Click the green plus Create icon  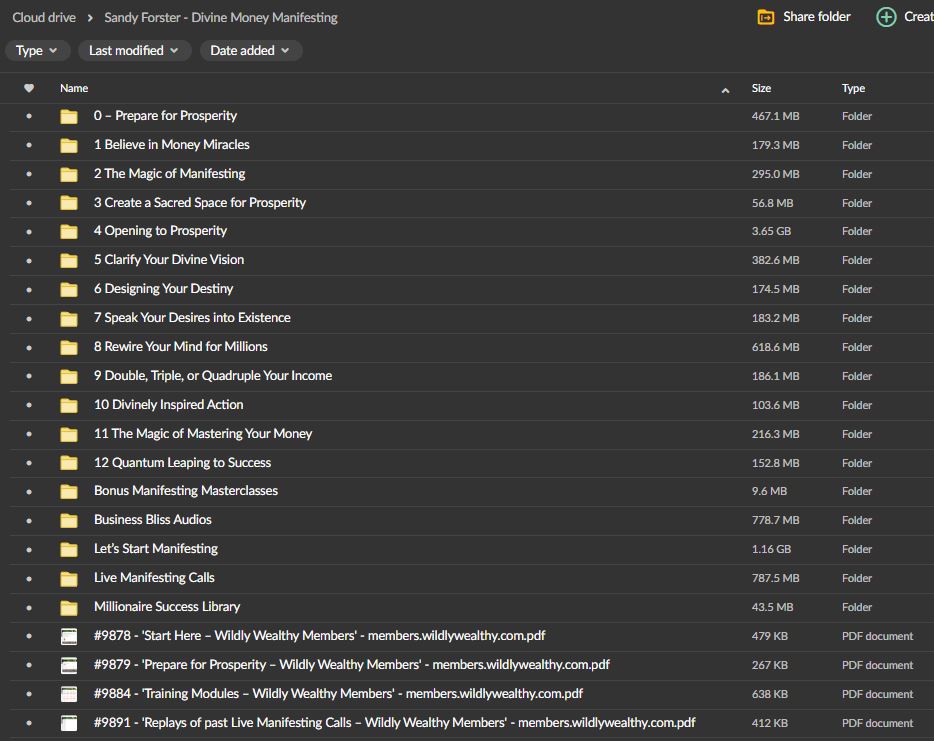point(886,17)
